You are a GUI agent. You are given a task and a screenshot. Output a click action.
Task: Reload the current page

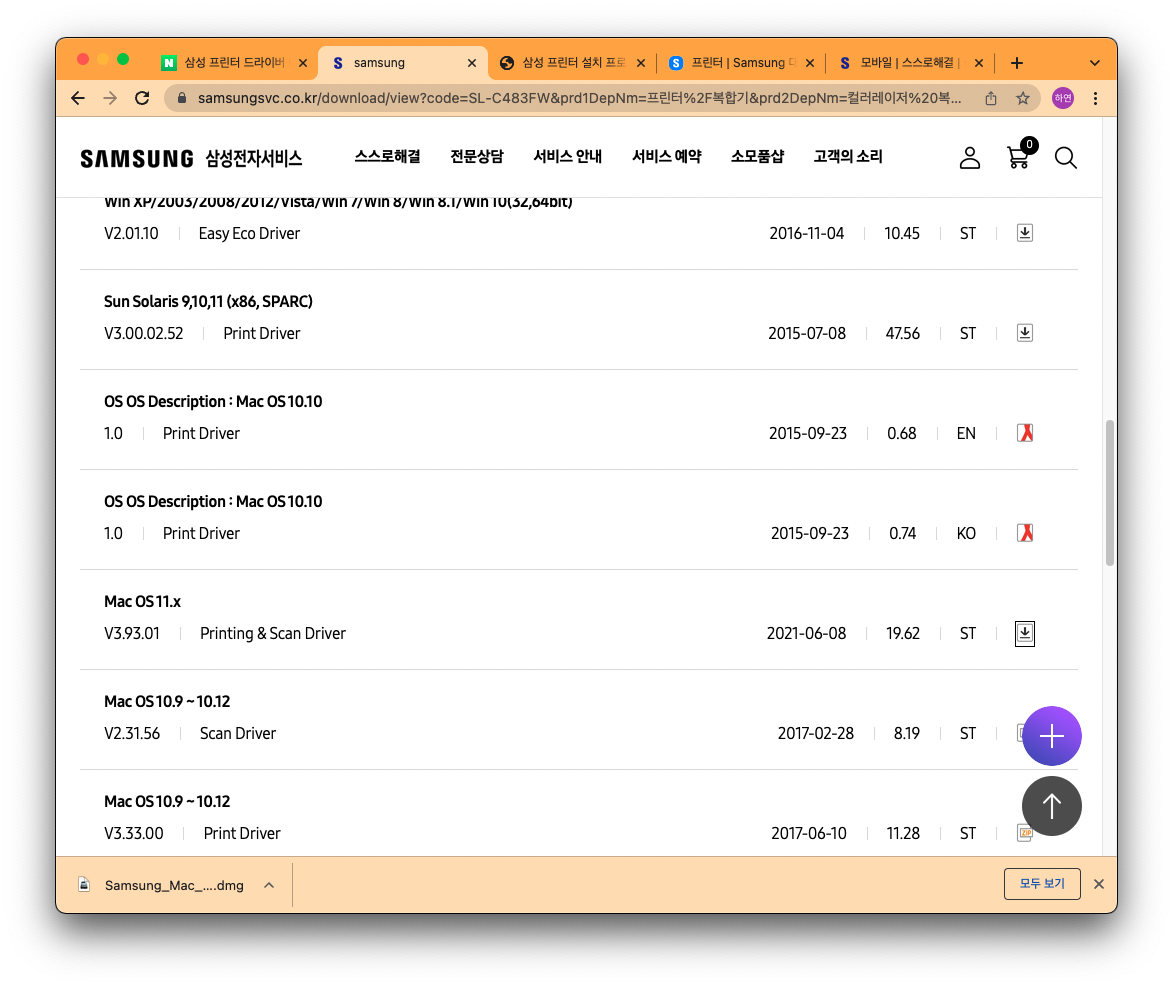(142, 98)
